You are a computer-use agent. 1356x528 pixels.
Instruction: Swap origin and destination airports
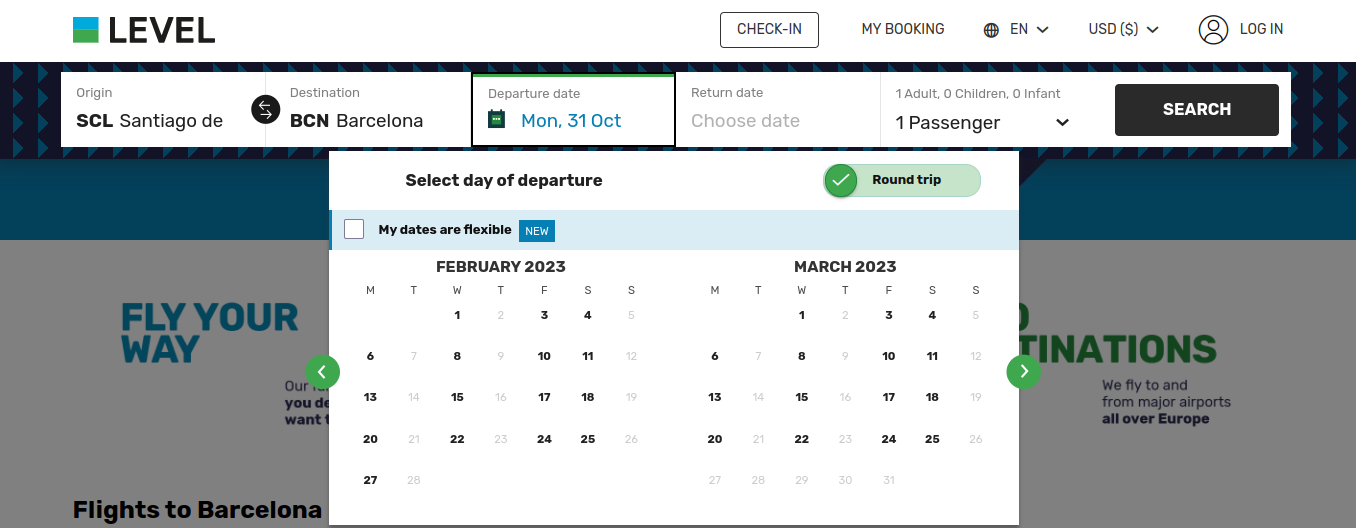coord(266,109)
